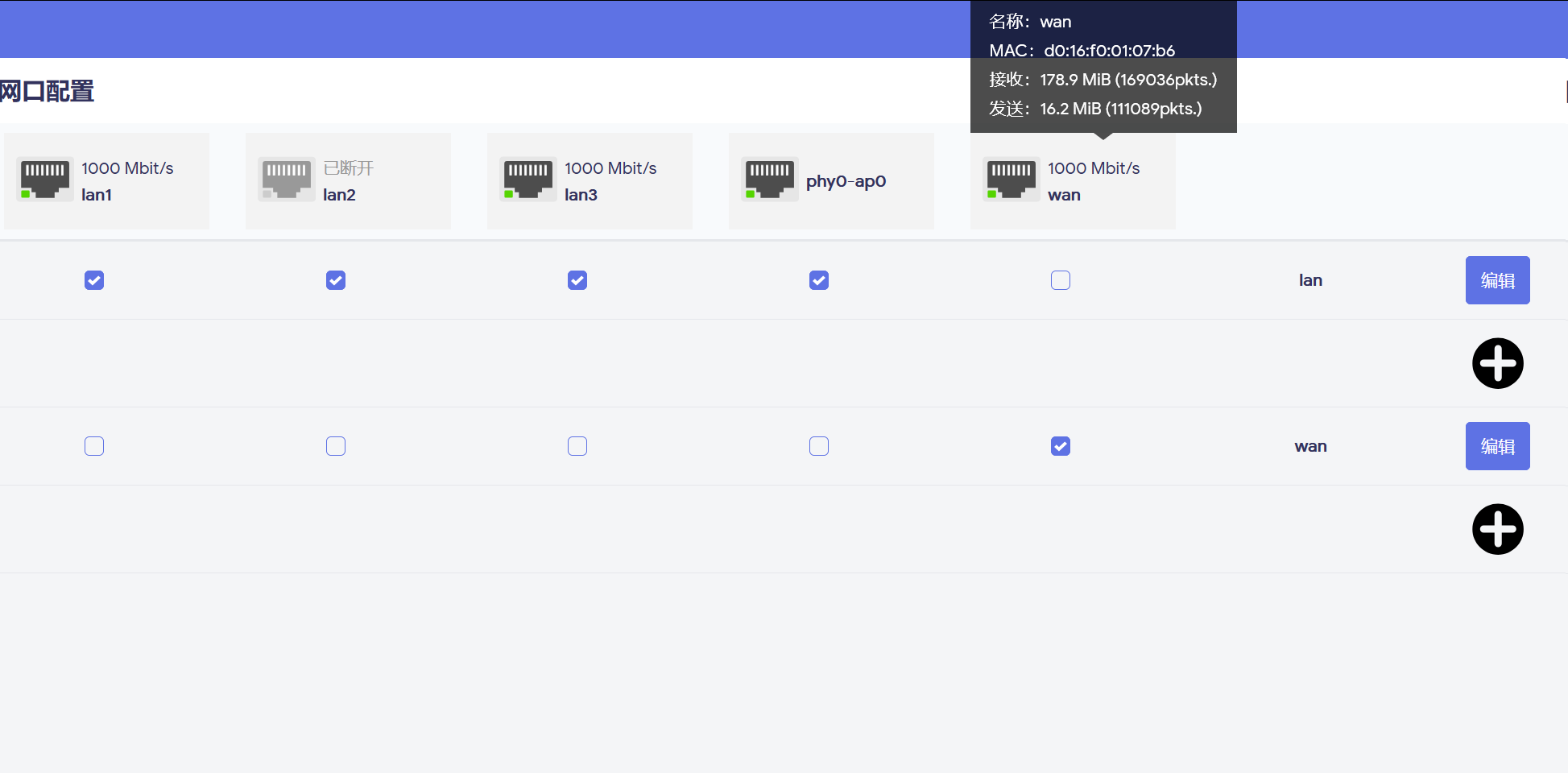This screenshot has width=1568, height=773.
Task: Enable lan1 for the wan interface
Action: point(93,445)
